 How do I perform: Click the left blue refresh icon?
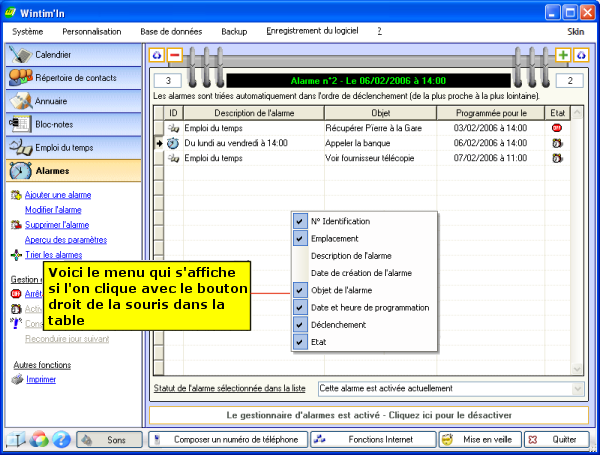pyautogui.click(x=157, y=55)
